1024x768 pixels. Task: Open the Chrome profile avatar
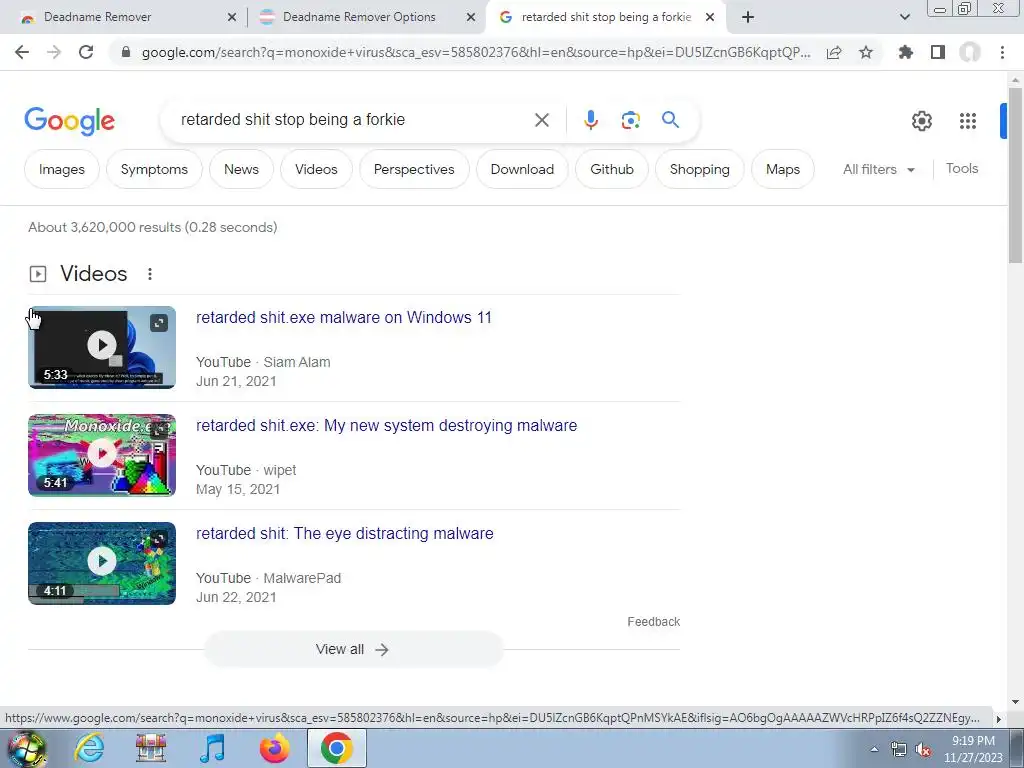[970, 52]
